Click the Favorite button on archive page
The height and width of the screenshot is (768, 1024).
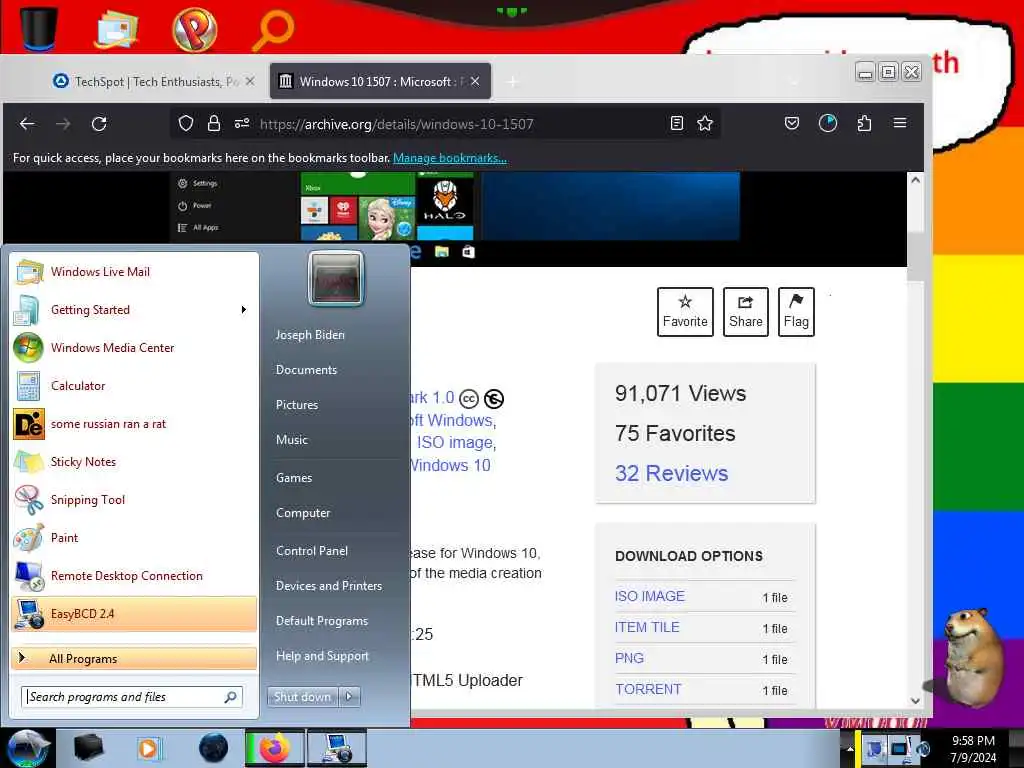click(685, 312)
